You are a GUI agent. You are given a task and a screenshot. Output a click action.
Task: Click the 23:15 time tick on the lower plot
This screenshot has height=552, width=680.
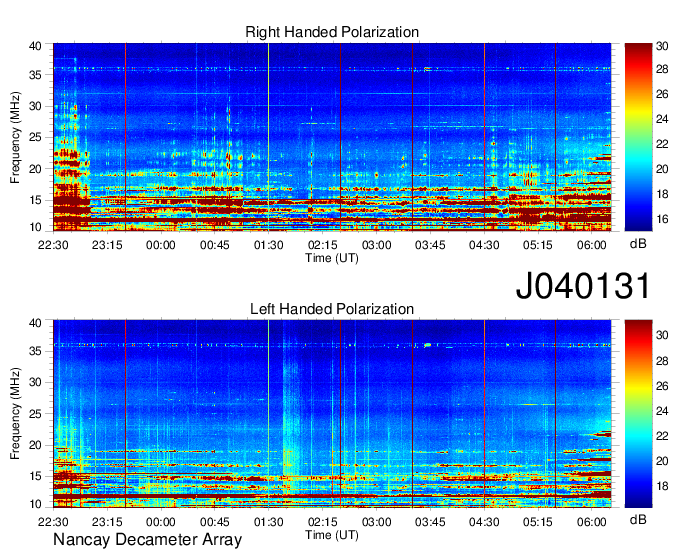pyautogui.click(x=107, y=522)
